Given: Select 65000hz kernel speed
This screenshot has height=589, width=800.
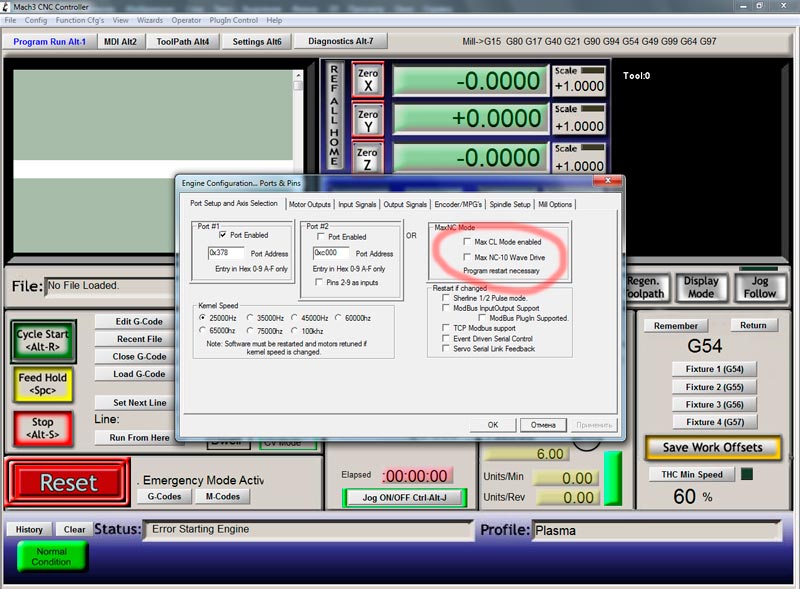Looking at the screenshot, I should coord(203,330).
